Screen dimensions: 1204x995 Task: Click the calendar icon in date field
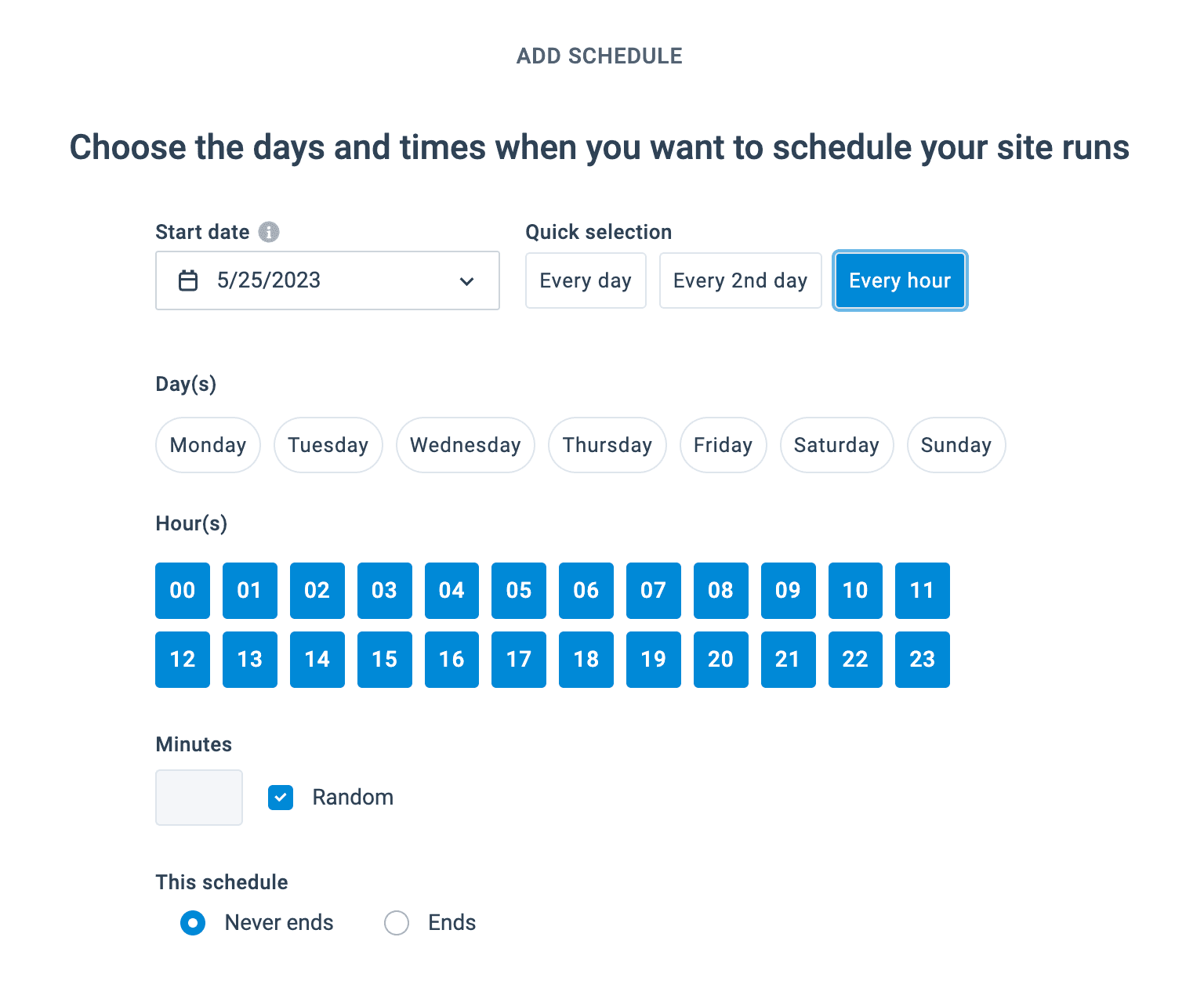click(x=188, y=280)
